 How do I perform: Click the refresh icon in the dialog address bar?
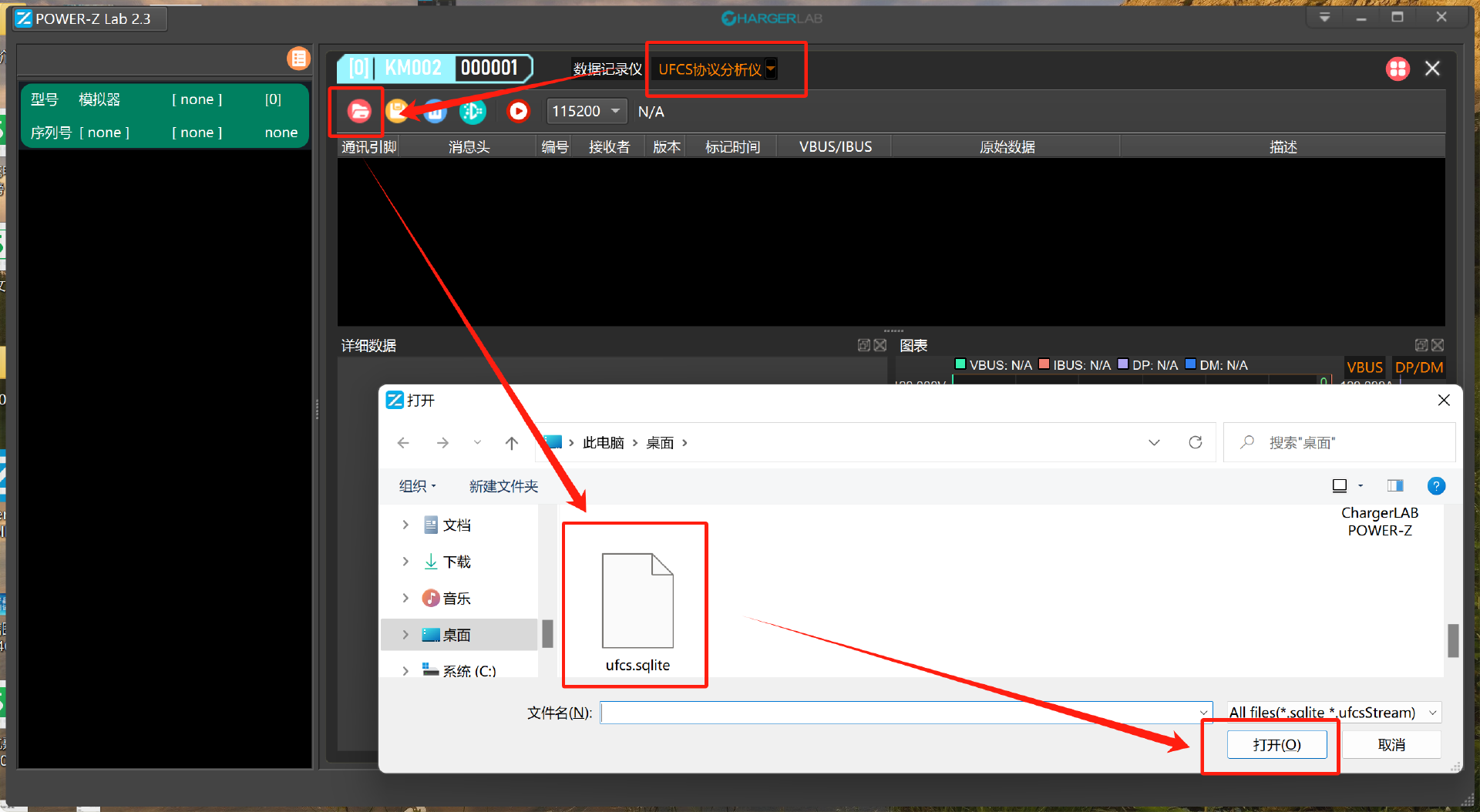click(x=1196, y=442)
